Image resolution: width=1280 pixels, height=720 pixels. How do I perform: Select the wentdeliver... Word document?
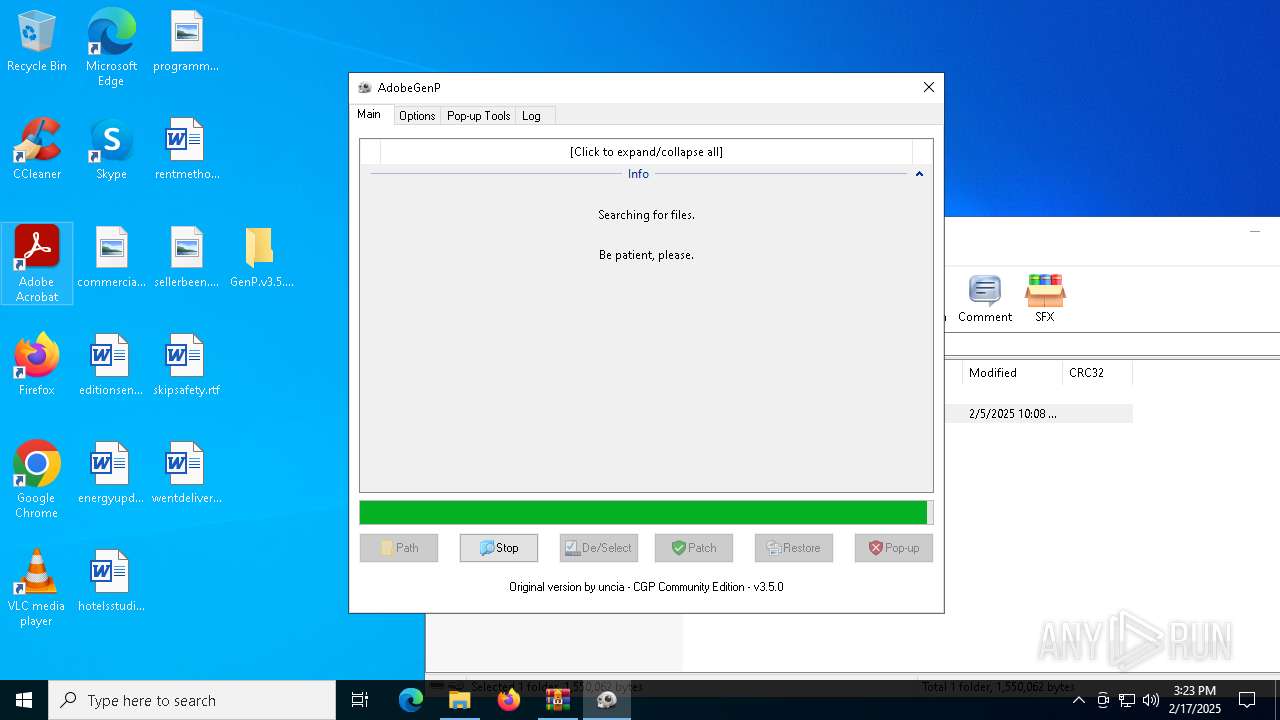186,474
